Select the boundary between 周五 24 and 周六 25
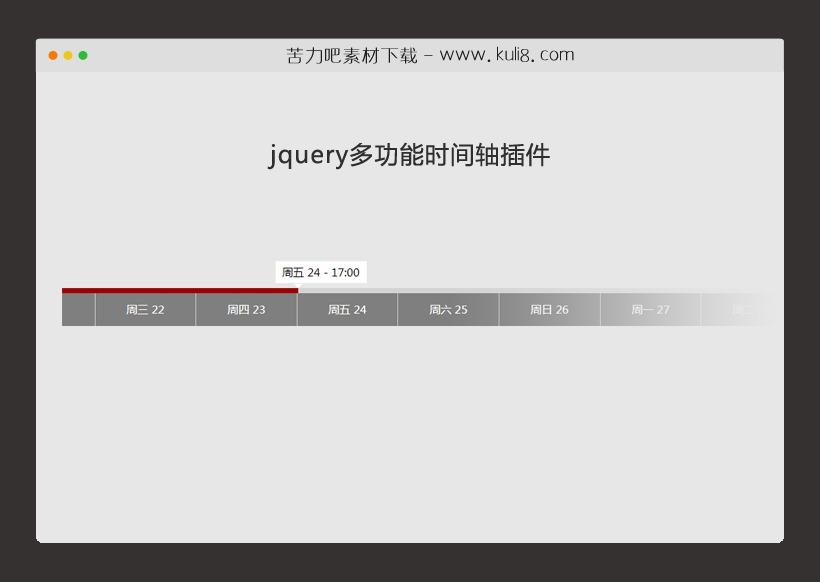Image resolution: width=820 pixels, height=582 pixels. click(397, 309)
